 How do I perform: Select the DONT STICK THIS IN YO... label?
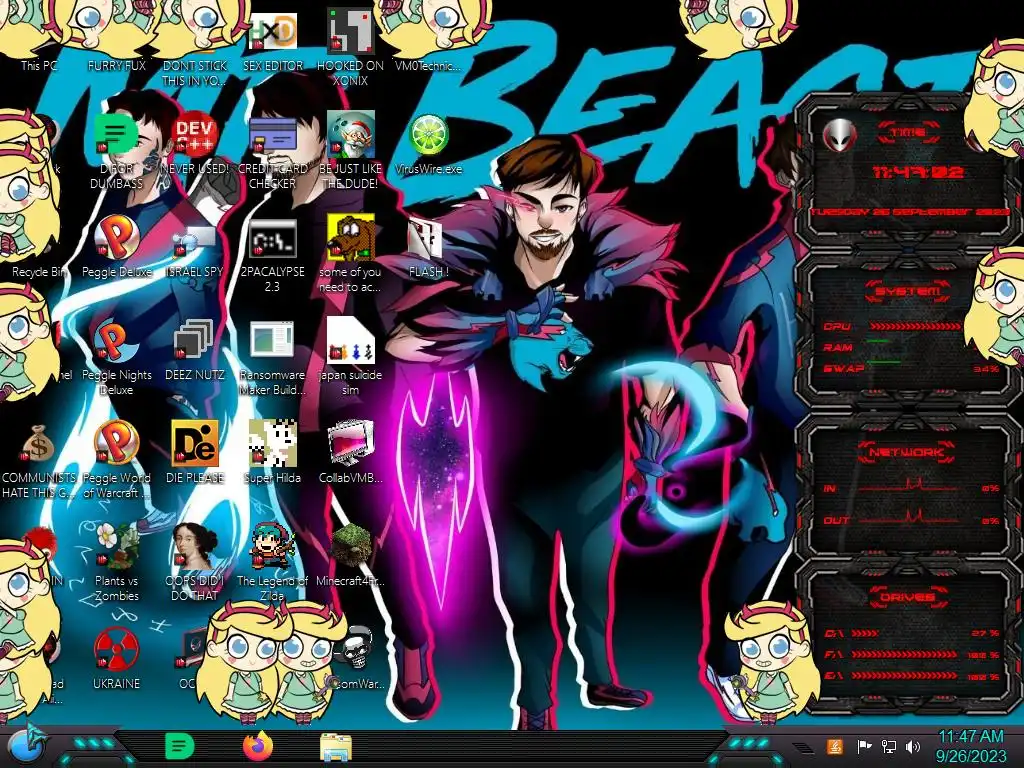coord(195,73)
